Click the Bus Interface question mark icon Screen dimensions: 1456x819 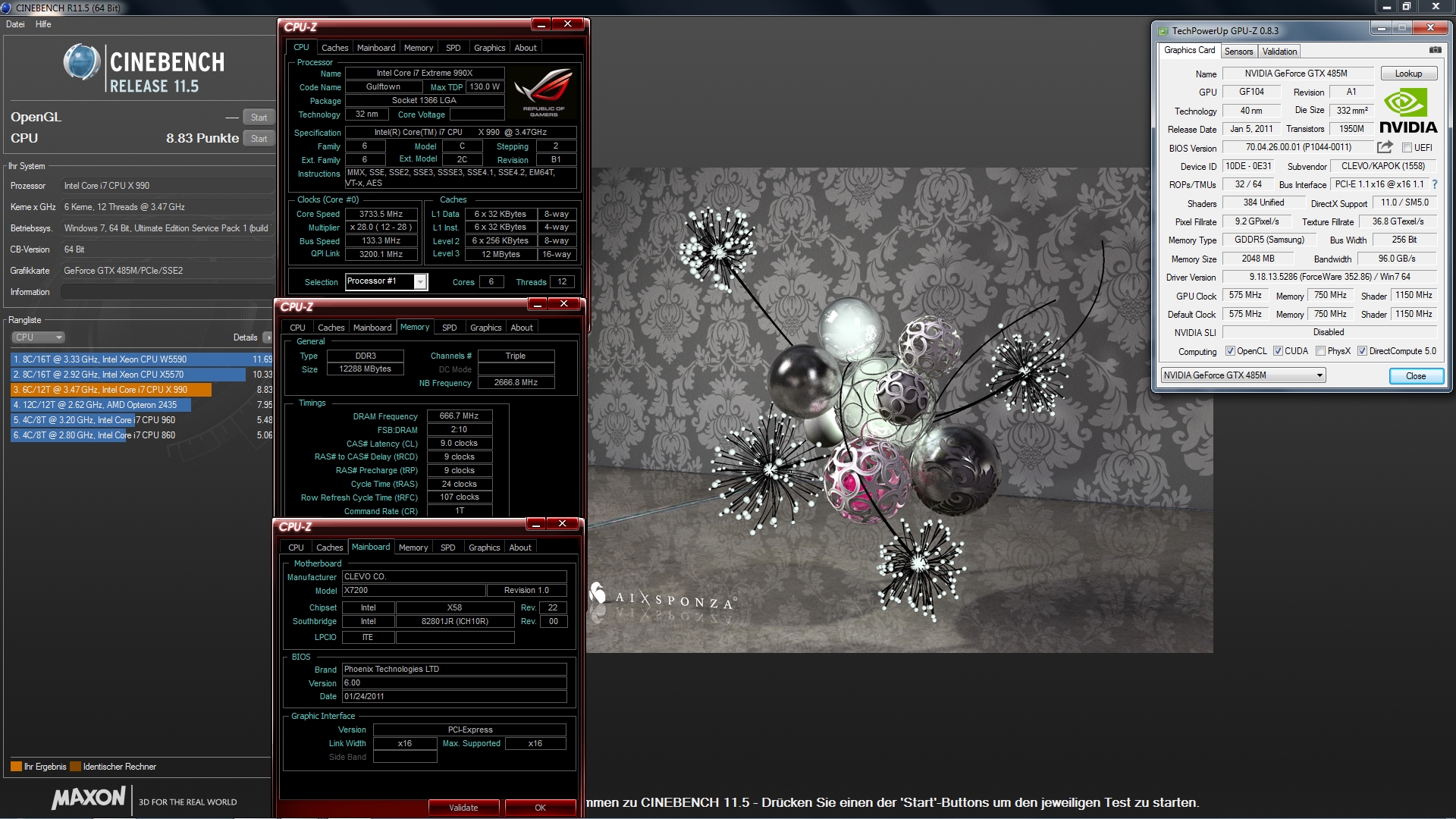pos(1435,184)
